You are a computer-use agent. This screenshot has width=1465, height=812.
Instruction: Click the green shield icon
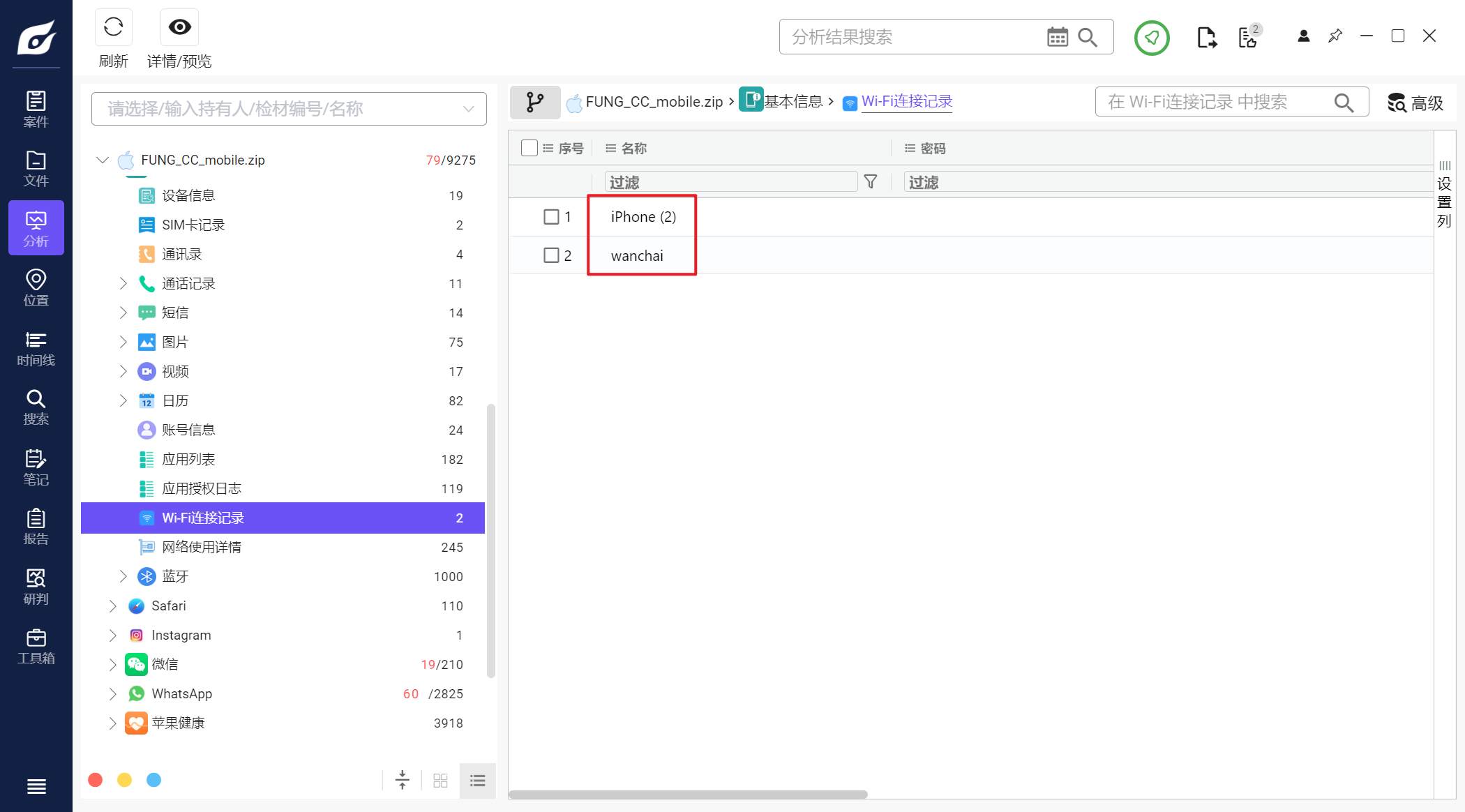(1151, 37)
